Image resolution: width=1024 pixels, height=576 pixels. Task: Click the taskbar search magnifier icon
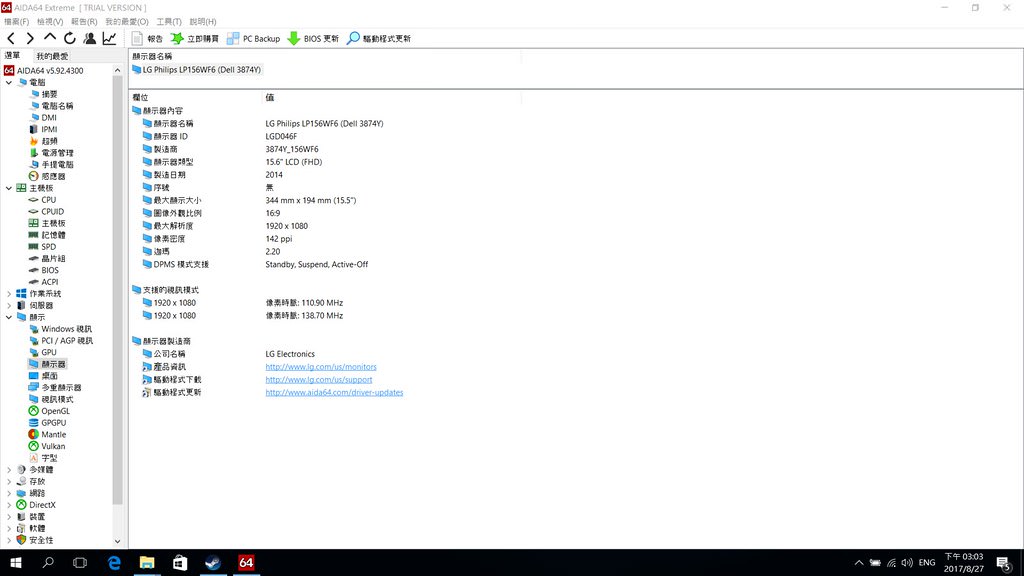[x=48, y=562]
